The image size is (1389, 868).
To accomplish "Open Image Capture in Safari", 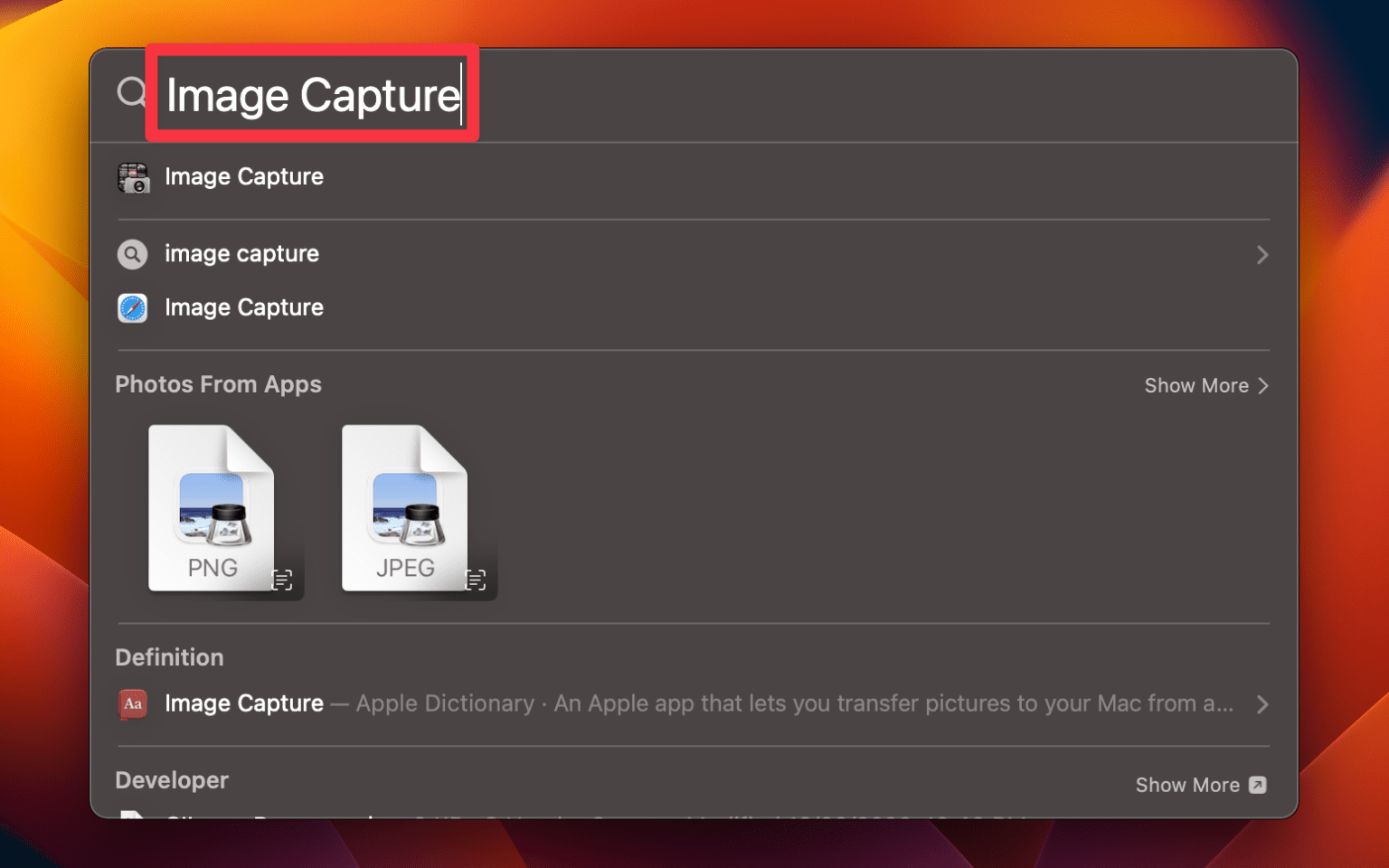I will coord(244,307).
